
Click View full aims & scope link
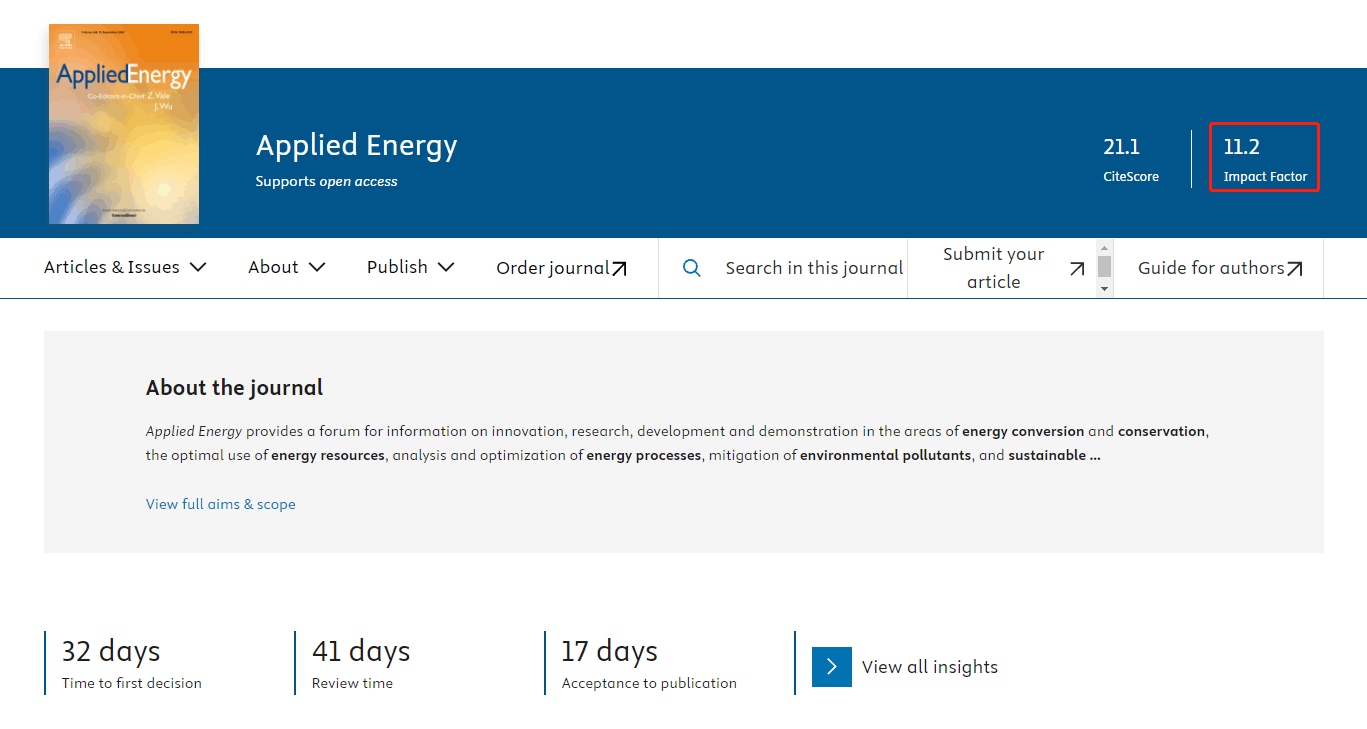(221, 504)
